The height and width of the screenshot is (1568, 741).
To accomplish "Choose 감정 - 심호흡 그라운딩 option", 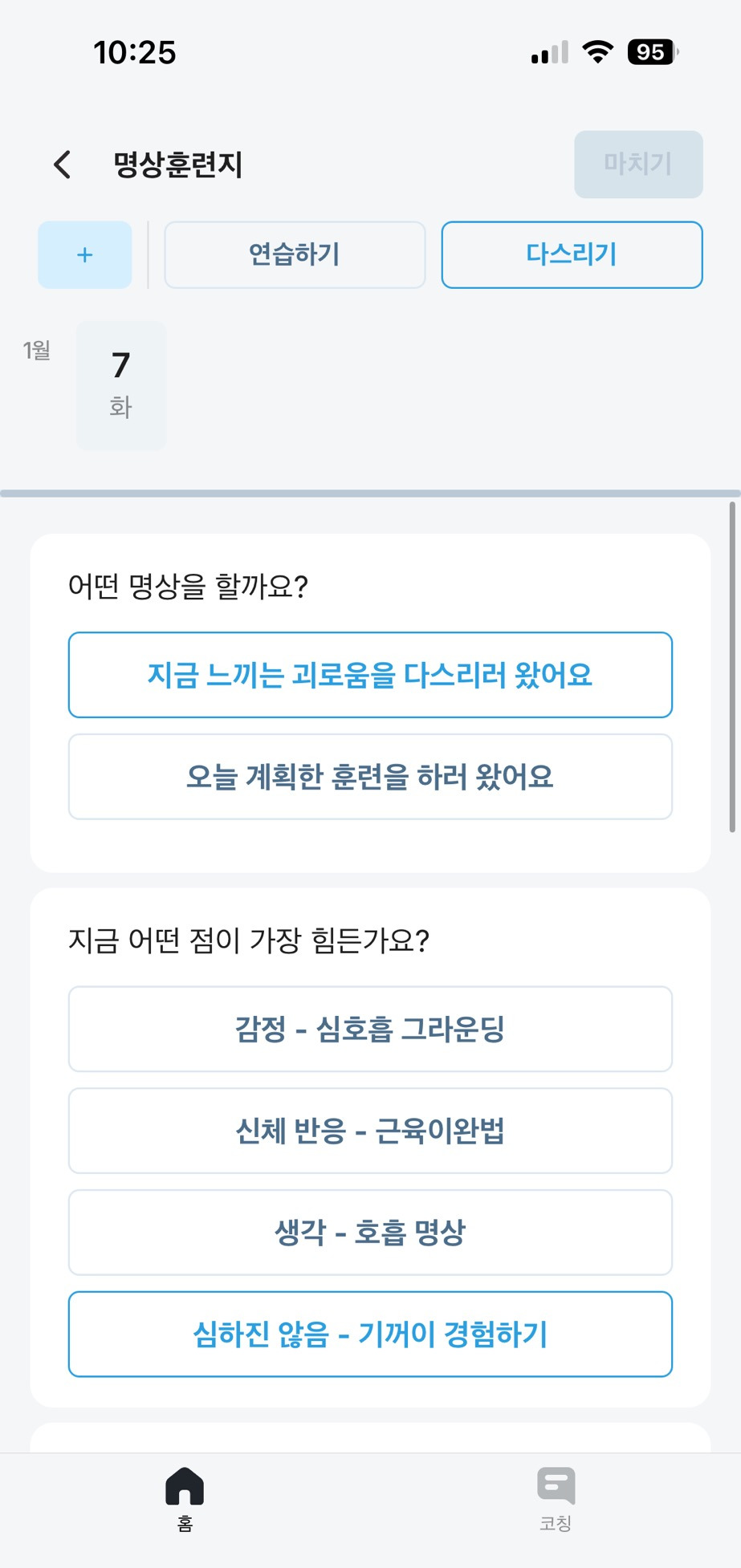I will point(370,1029).
